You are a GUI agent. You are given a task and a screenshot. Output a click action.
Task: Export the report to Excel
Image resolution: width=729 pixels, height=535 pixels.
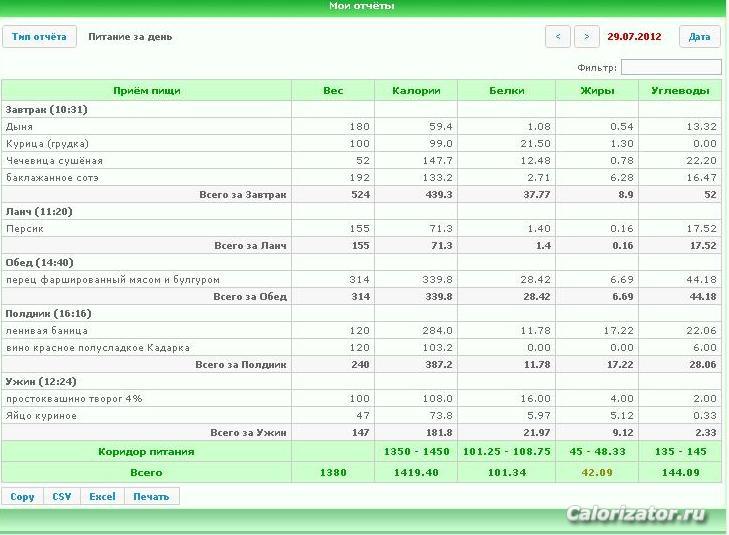(x=102, y=496)
